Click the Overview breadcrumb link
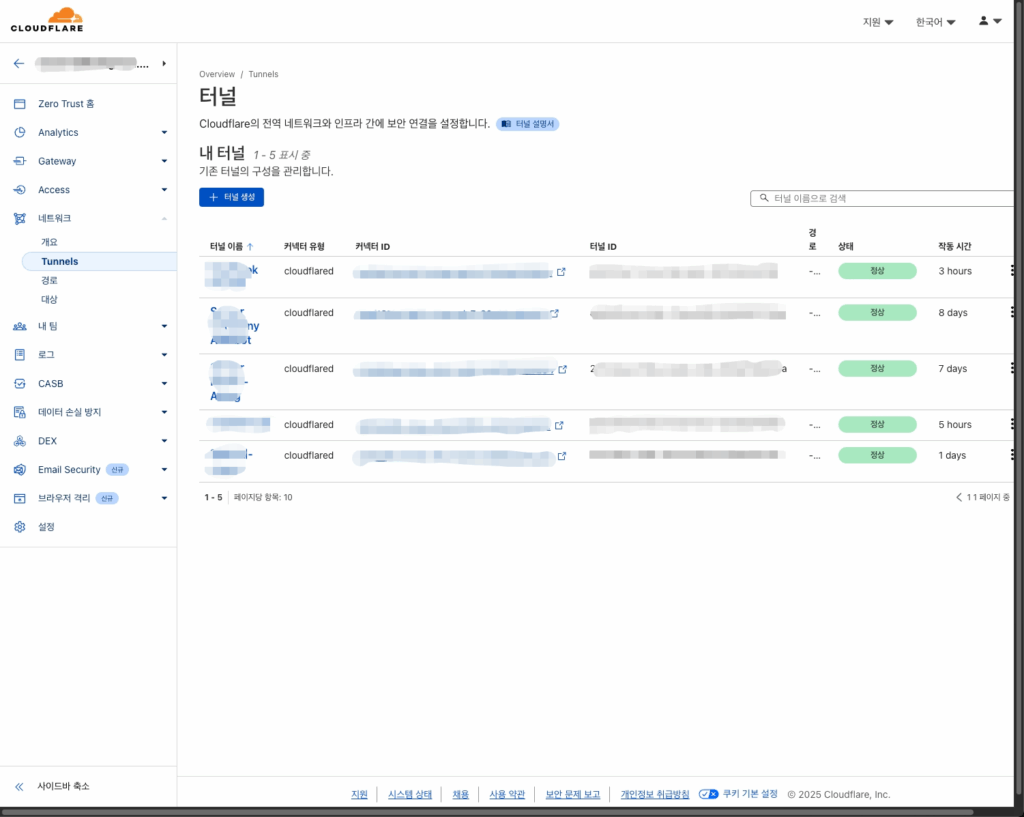The height and width of the screenshot is (817, 1024). (217, 74)
